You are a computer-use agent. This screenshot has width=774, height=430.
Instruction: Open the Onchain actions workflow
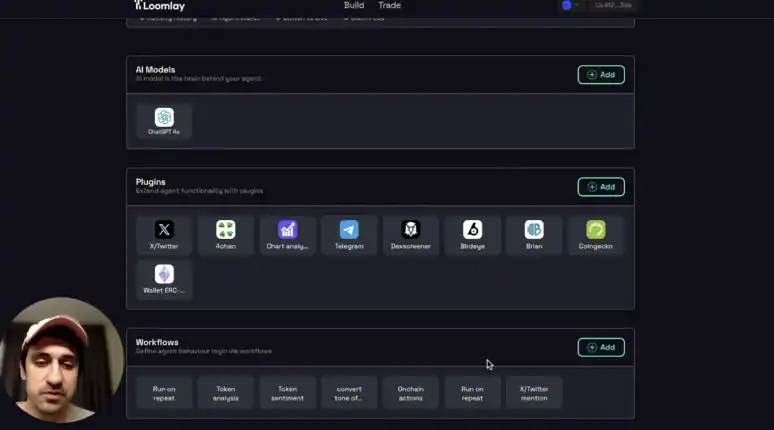[x=411, y=393]
